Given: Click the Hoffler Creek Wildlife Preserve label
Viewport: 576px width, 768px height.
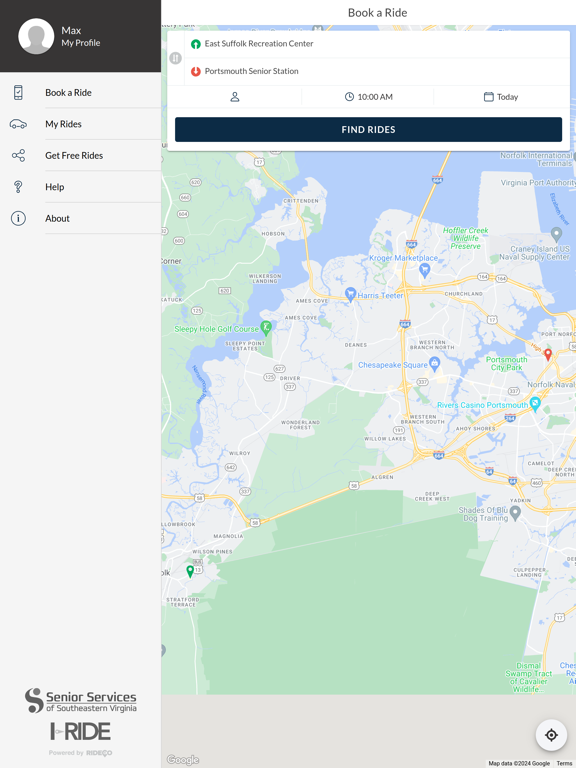Looking at the screenshot, I should click(x=465, y=238).
